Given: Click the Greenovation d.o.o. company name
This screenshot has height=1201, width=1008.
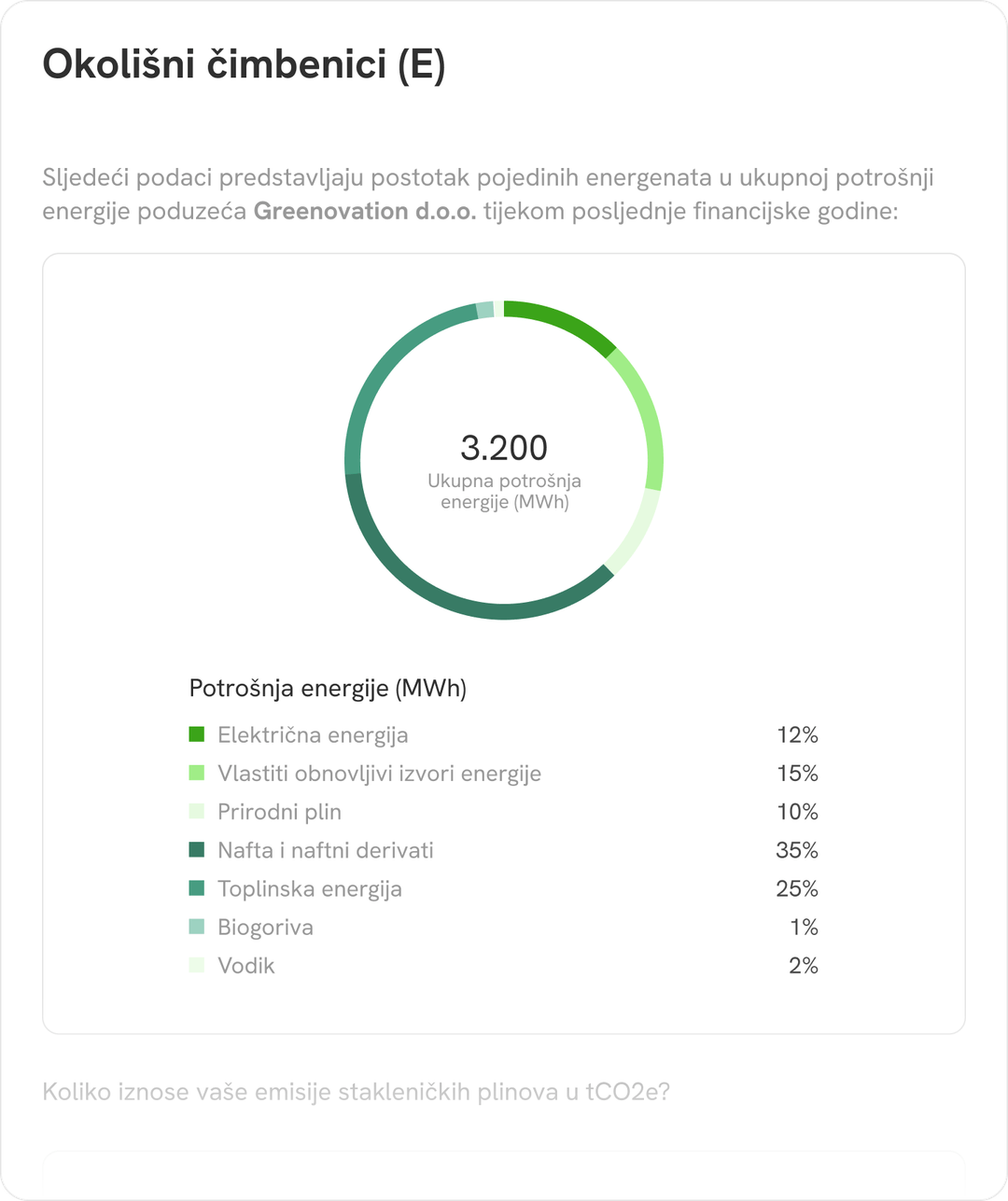Looking at the screenshot, I should tap(365, 211).
